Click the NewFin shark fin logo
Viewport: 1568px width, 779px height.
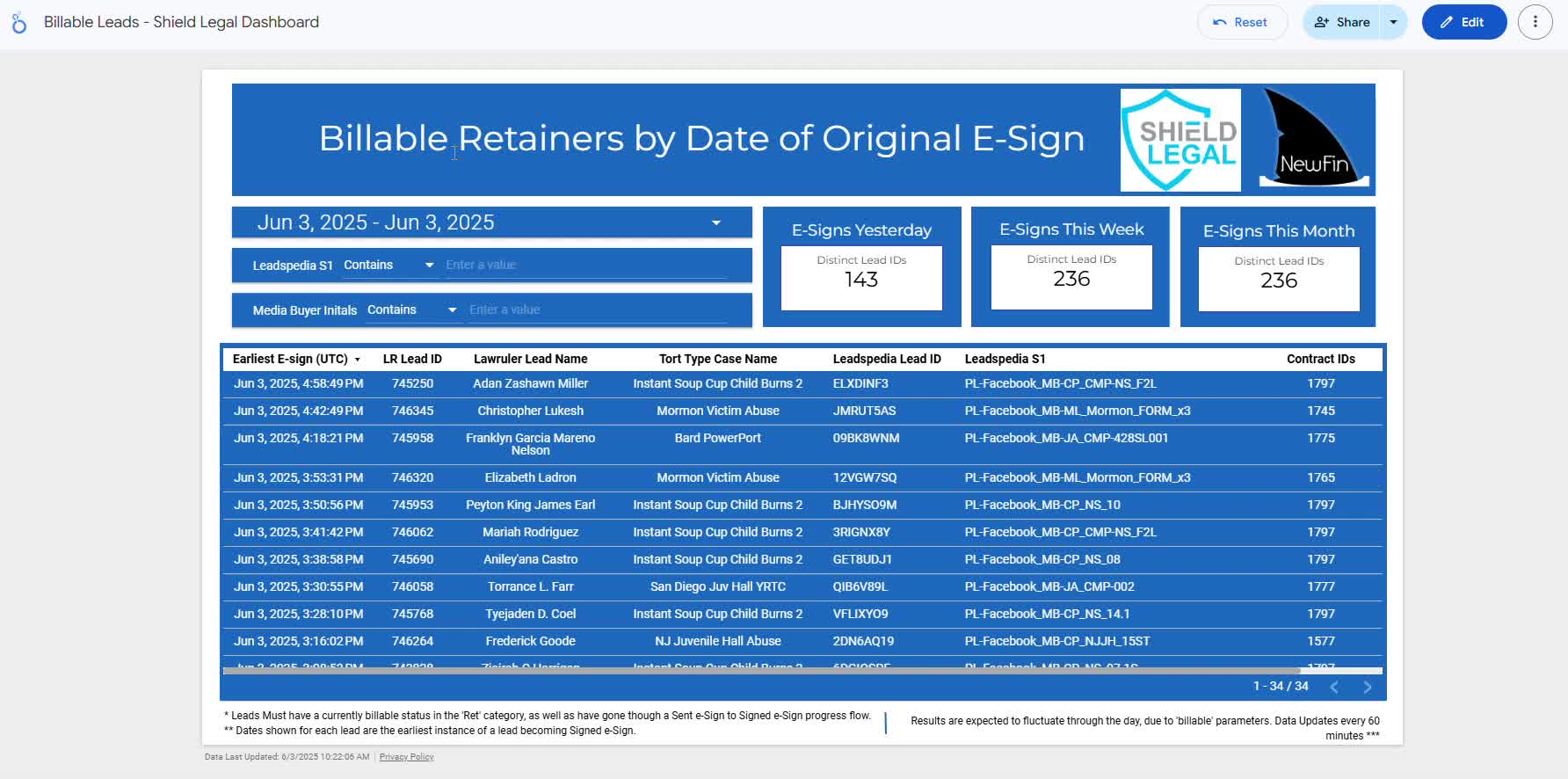point(1313,140)
